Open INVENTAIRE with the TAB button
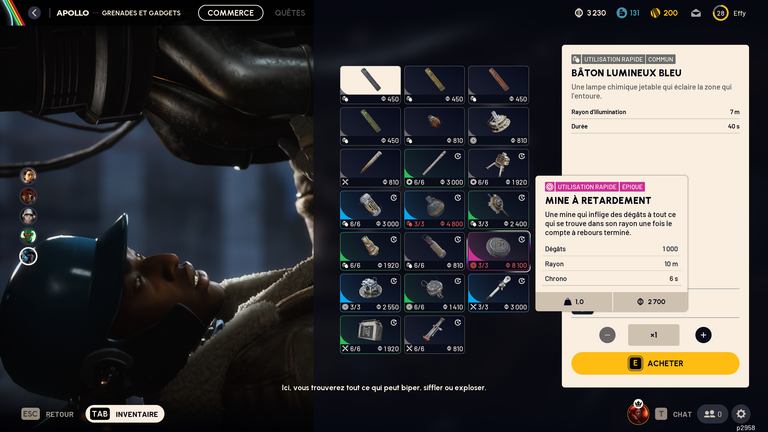Screen dimensions: 768x432 pyautogui.click(x=125, y=414)
